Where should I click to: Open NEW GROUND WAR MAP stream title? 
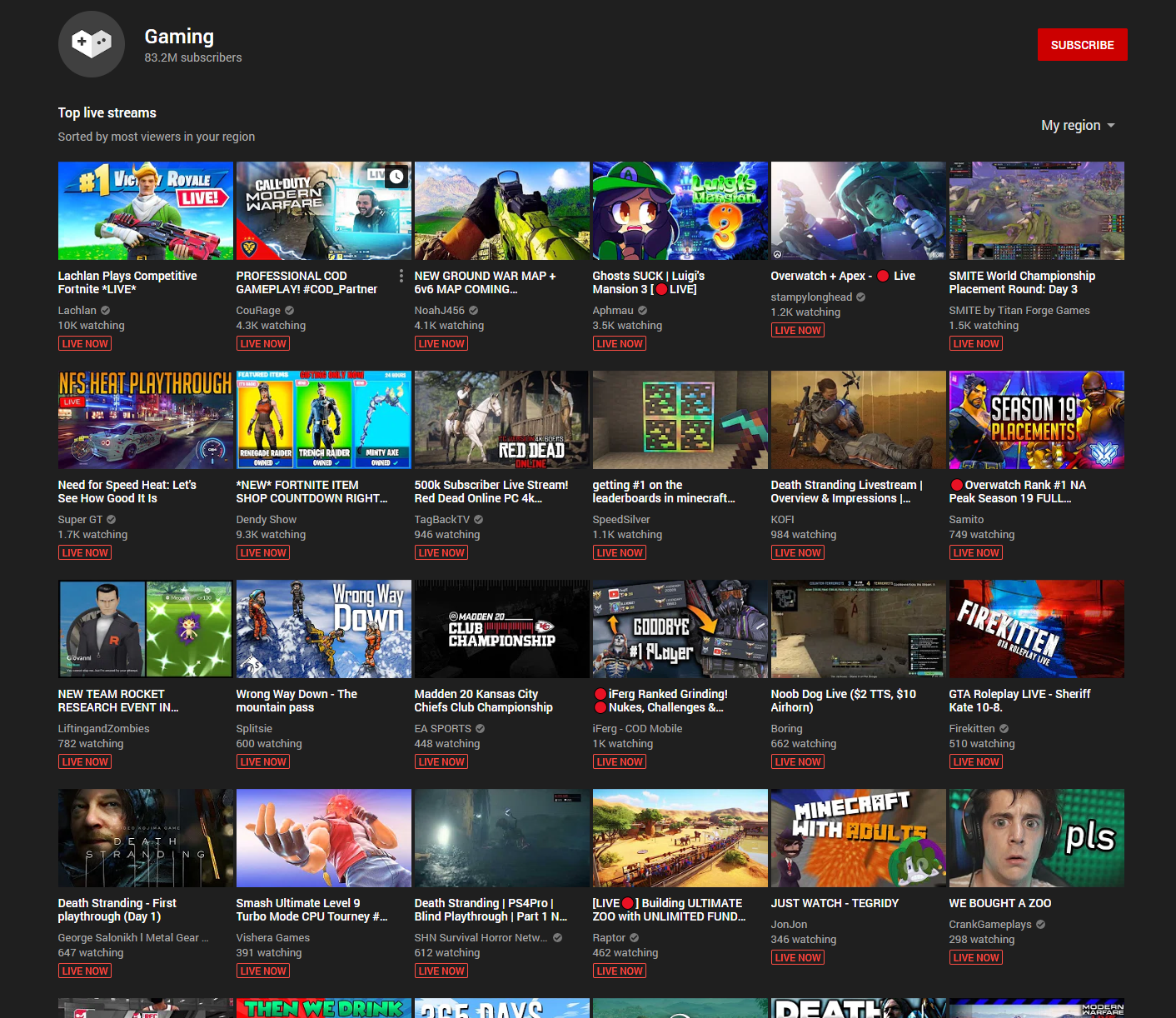pyautogui.click(x=485, y=282)
